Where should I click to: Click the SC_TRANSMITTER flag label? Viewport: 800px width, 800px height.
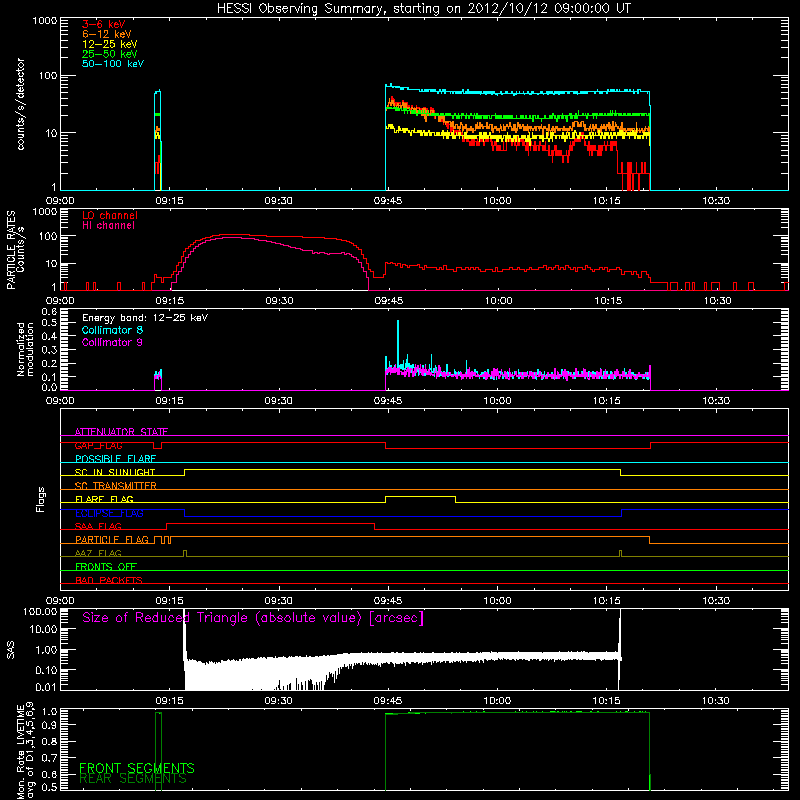(116, 486)
